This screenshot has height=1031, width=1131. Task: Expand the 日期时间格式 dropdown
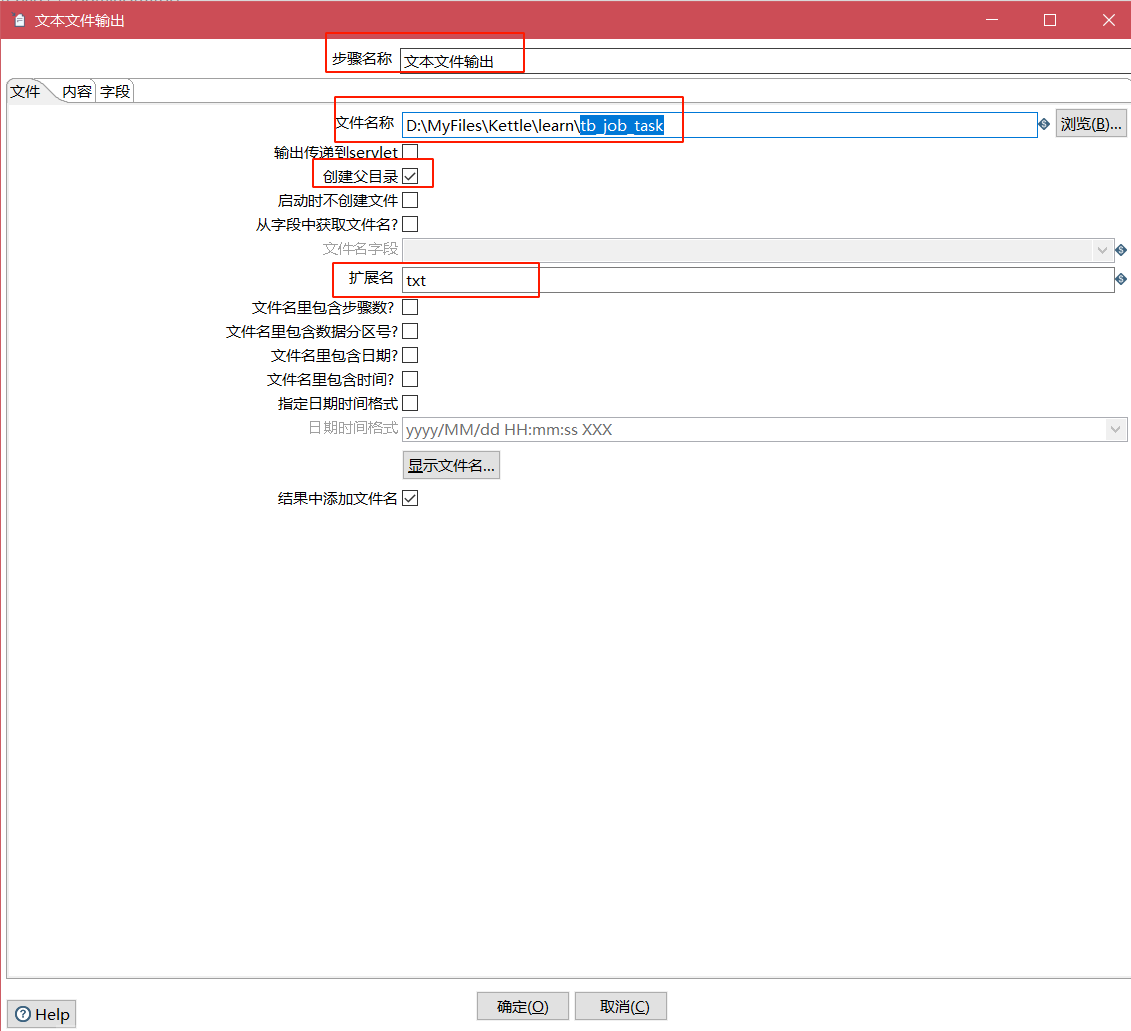click(x=1115, y=430)
